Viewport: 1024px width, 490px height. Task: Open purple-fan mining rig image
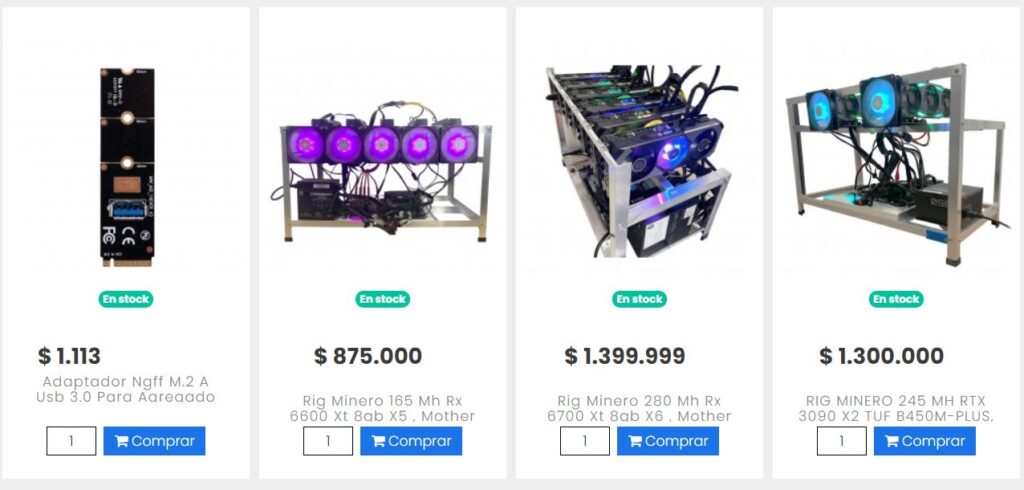click(382, 173)
